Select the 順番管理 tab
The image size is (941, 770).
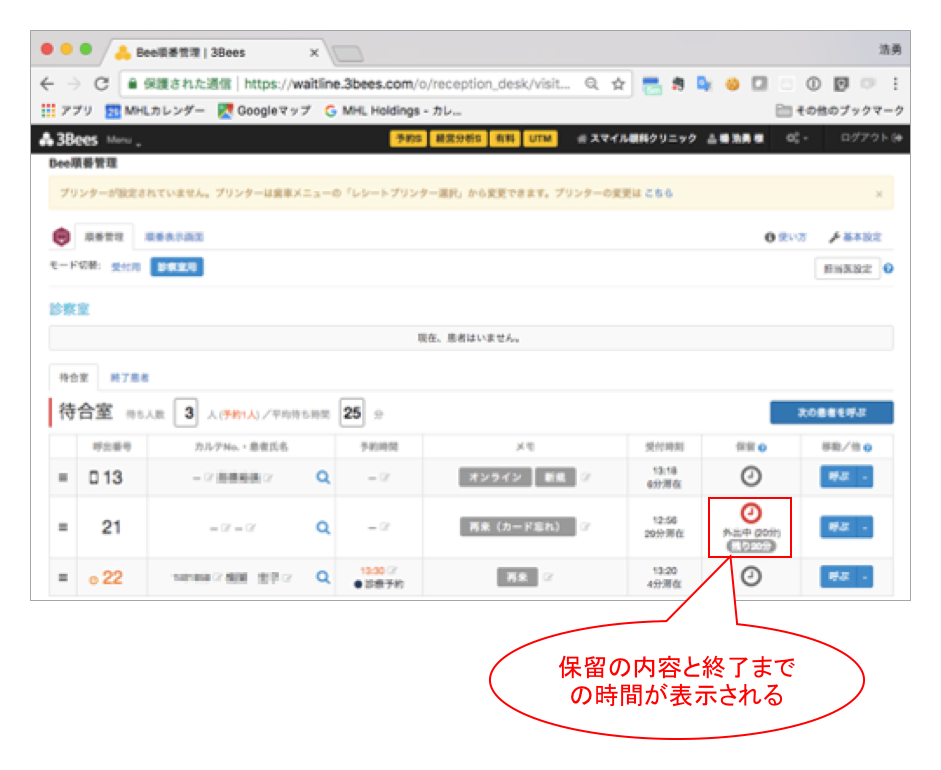pos(104,236)
